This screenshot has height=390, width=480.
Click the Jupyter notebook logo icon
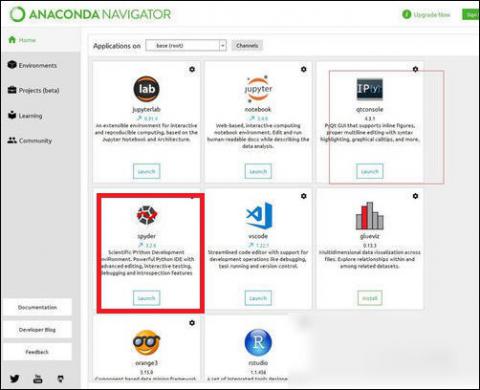click(x=258, y=89)
